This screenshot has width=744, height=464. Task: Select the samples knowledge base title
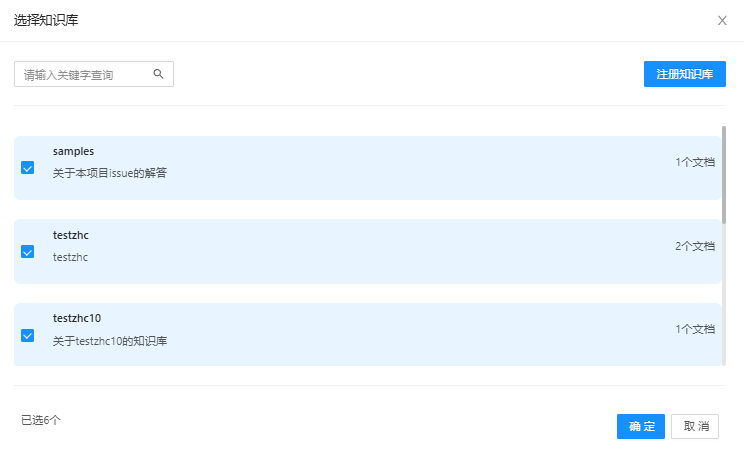(x=73, y=151)
